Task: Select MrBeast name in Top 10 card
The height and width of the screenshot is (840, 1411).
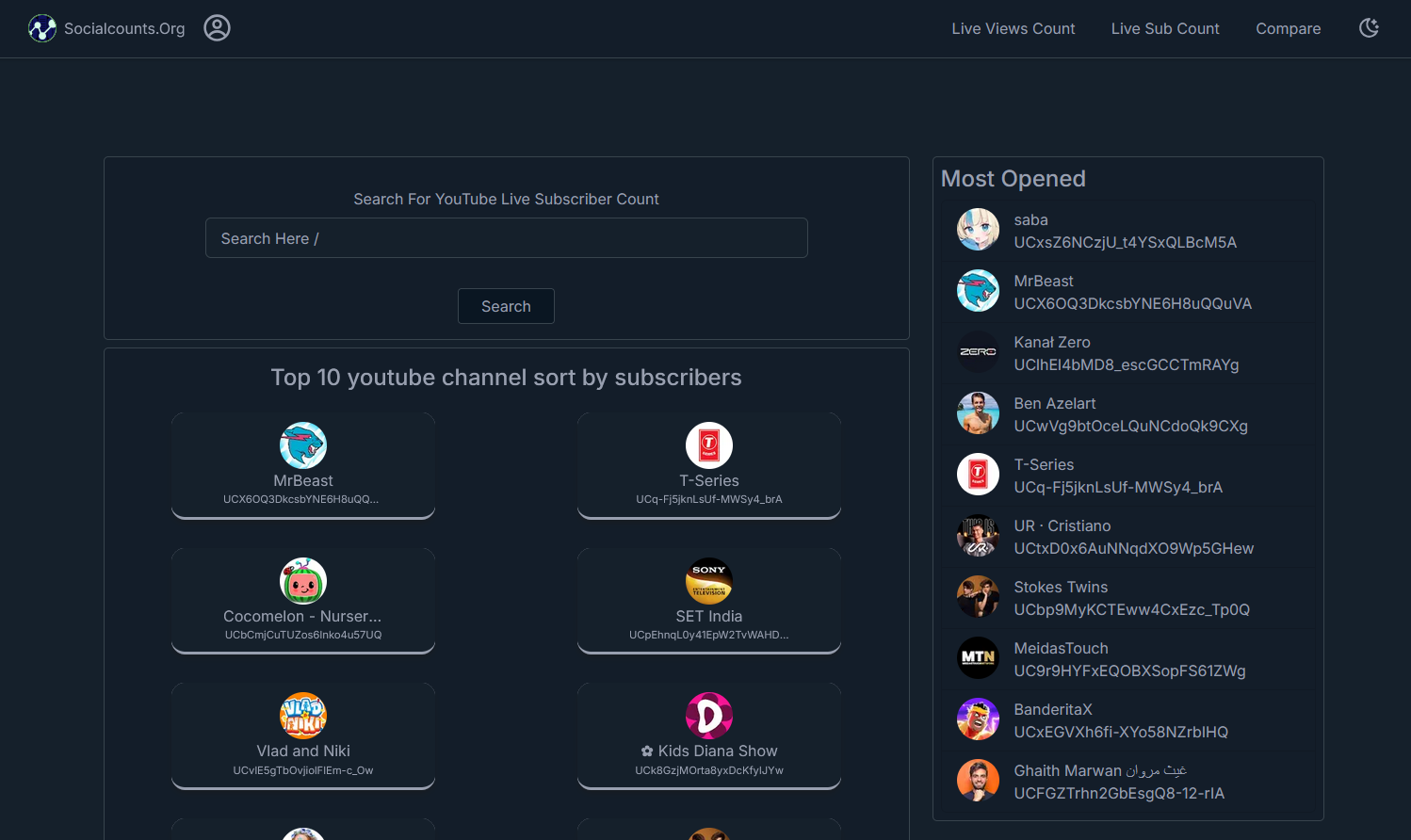Action: pyautogui.click(x=303, y=480)
